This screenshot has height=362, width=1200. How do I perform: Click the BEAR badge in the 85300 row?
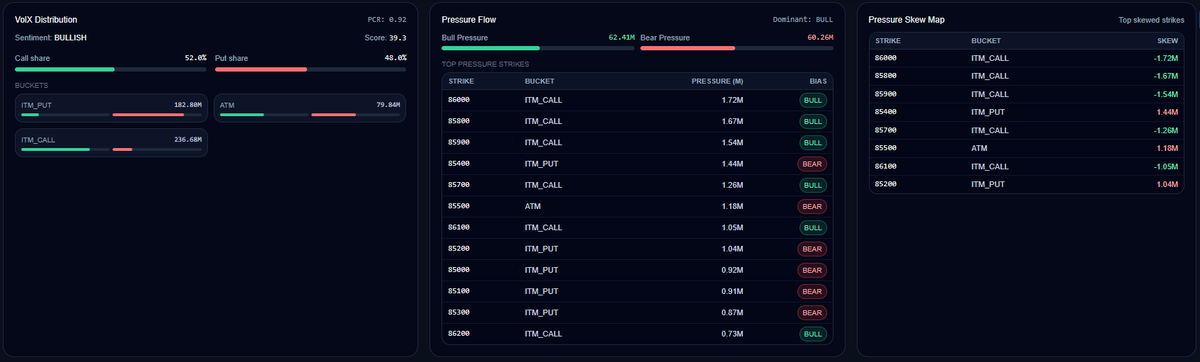click(812, 312)
